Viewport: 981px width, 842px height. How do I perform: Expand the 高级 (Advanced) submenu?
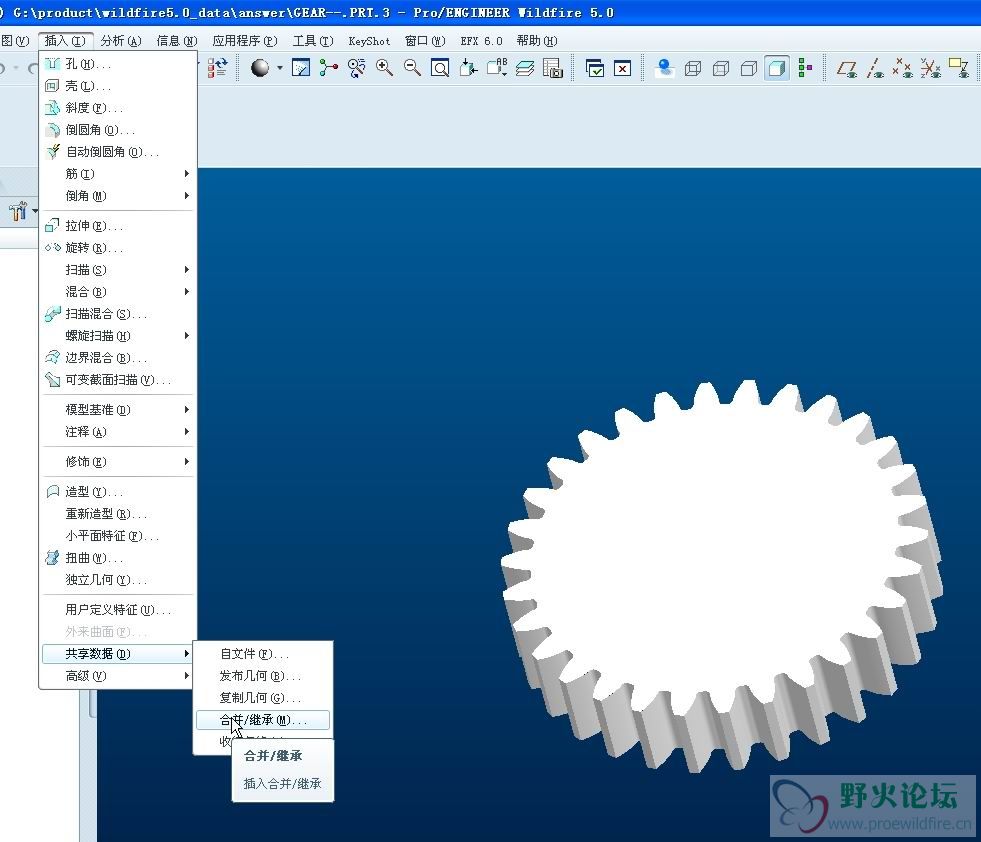point(118,676)
